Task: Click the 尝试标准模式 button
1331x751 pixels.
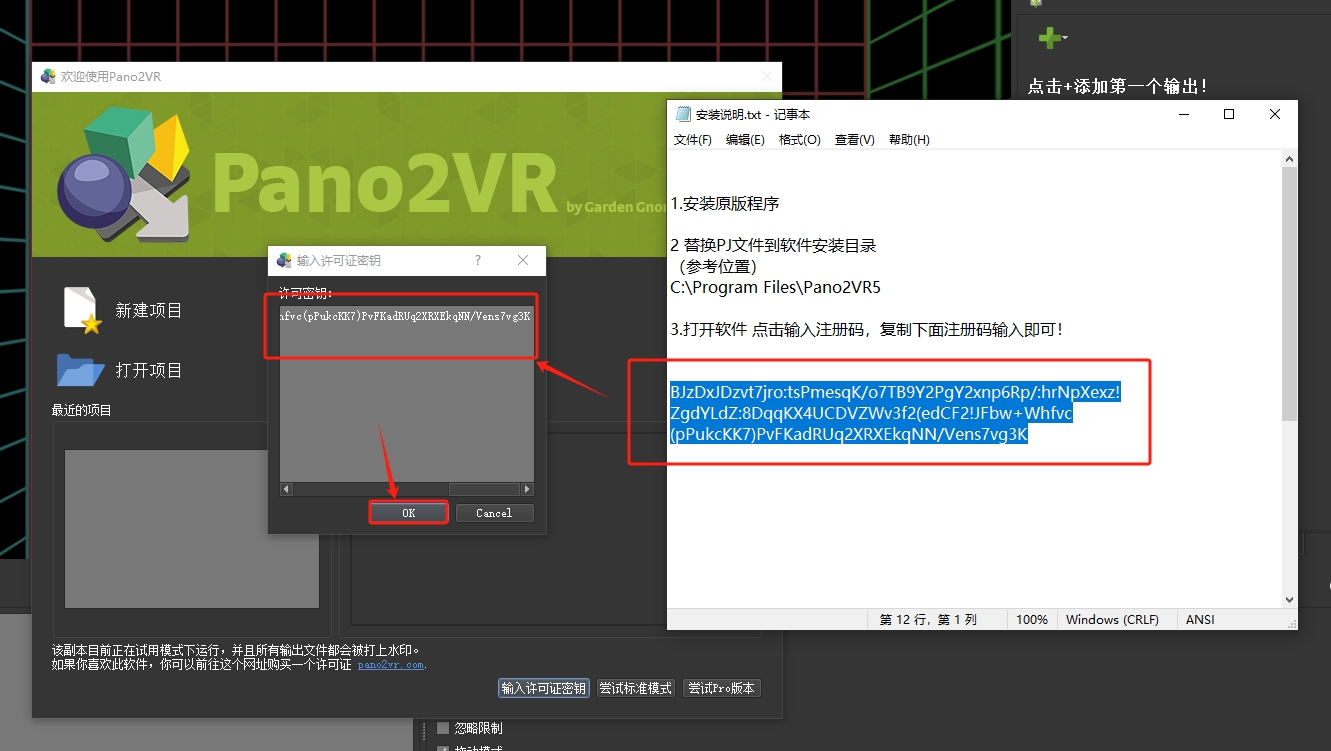Action: point(635,688)
